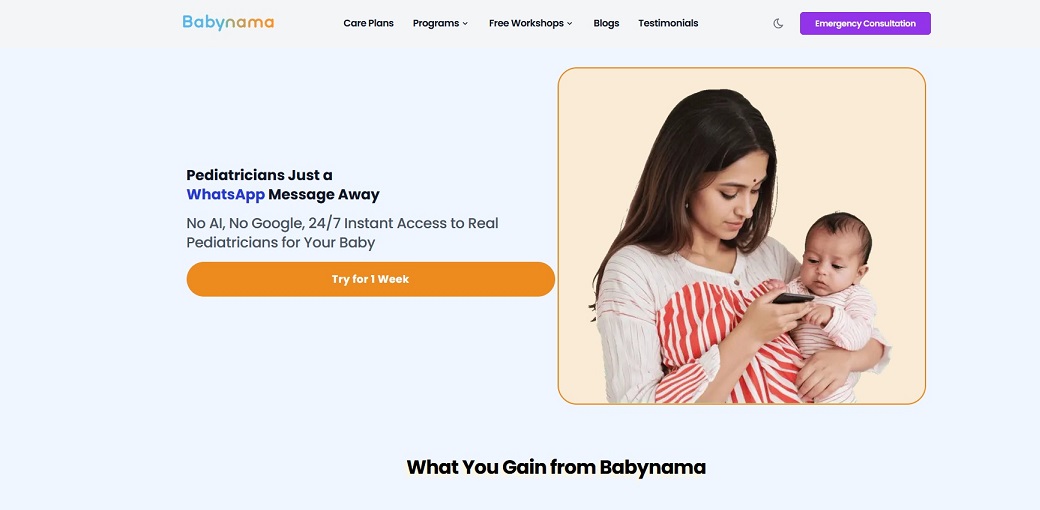The image size is (1040, 510).
Task: Click the Emergency Consultation button
Action: [865, 23]
